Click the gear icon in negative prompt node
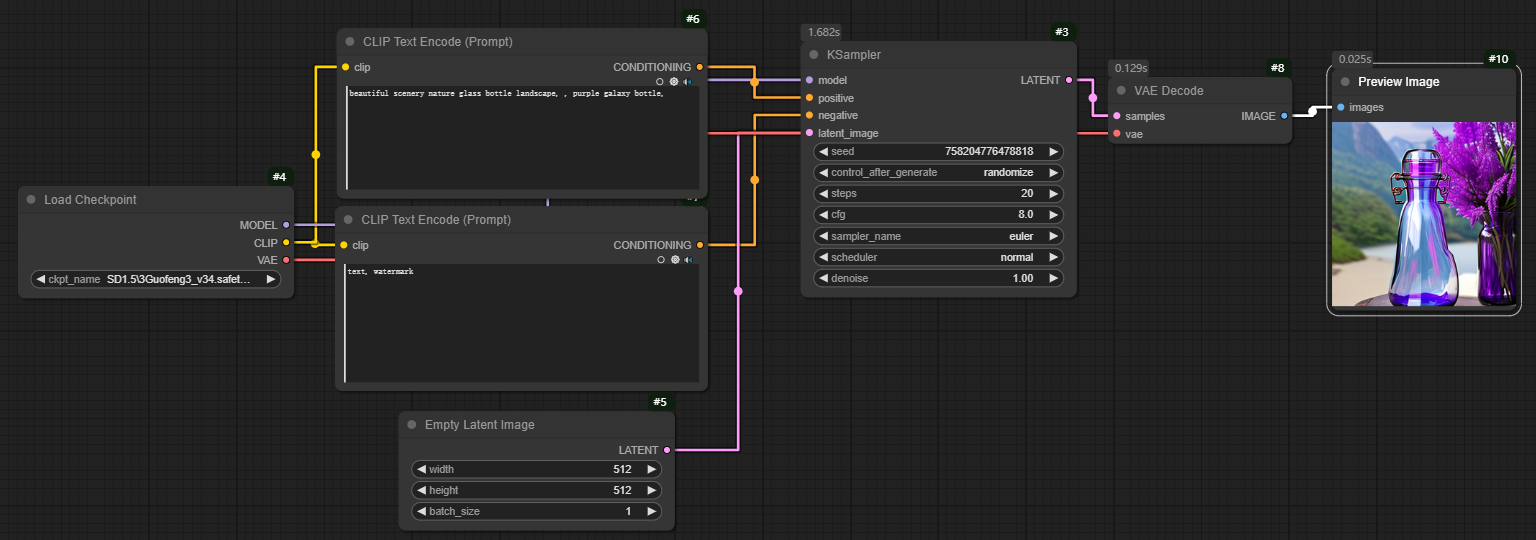Screen dimensions: 1536x540 click(674, 259)
